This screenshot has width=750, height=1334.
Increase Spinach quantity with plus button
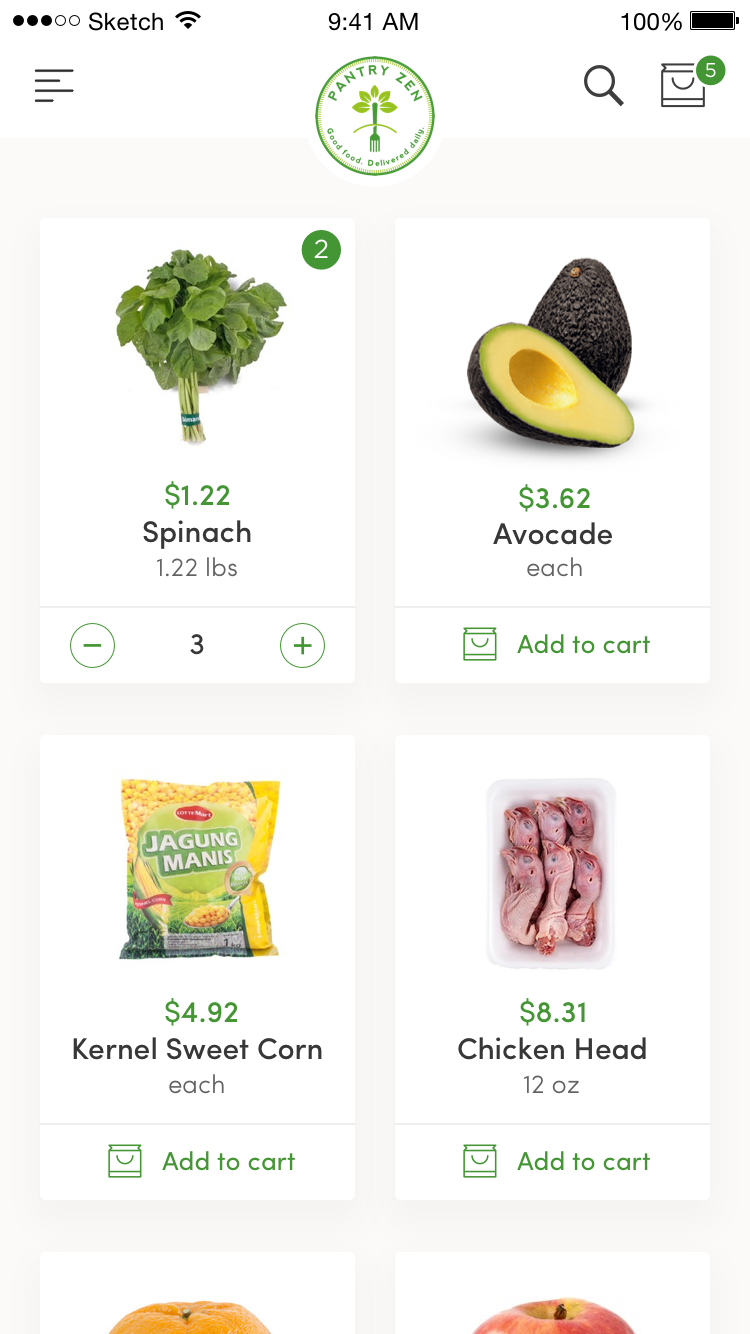[x=302, y=645]
